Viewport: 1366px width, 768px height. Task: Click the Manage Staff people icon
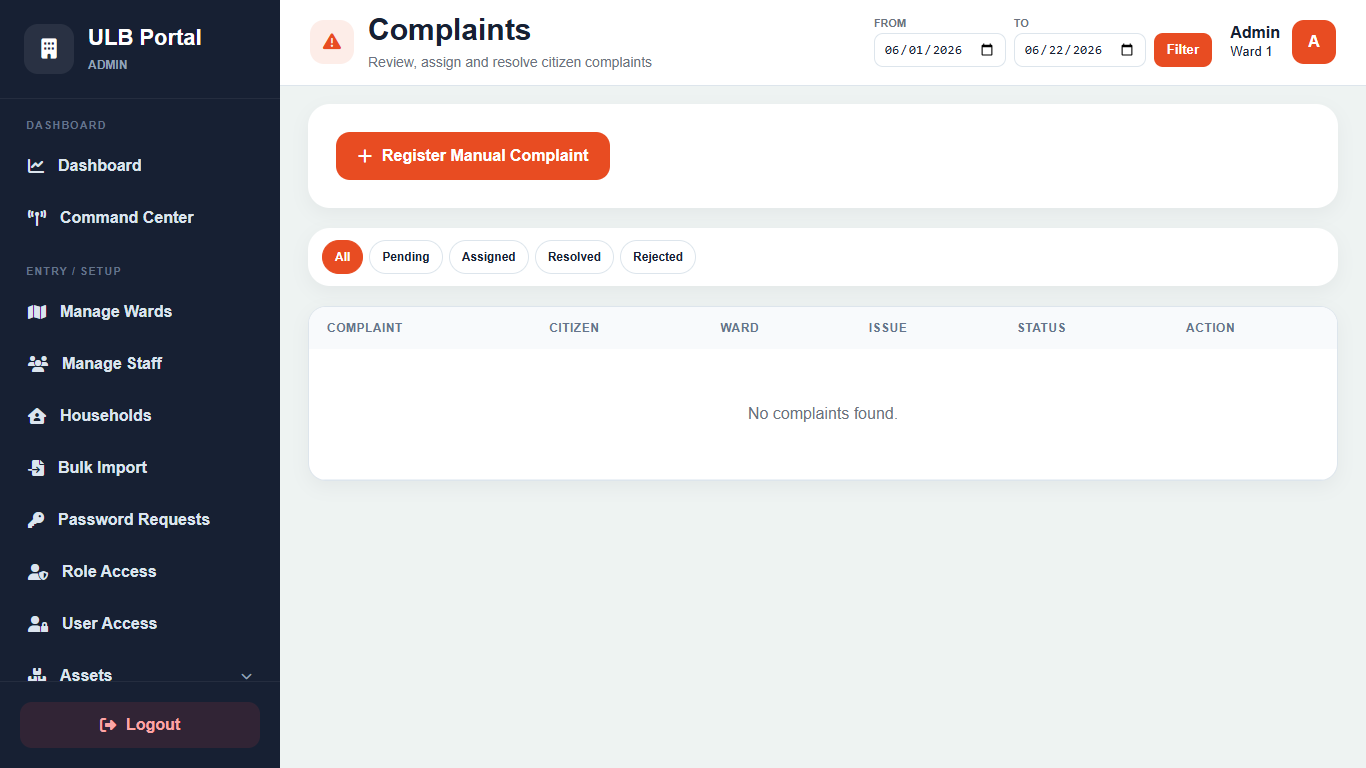tap(38, 364)
